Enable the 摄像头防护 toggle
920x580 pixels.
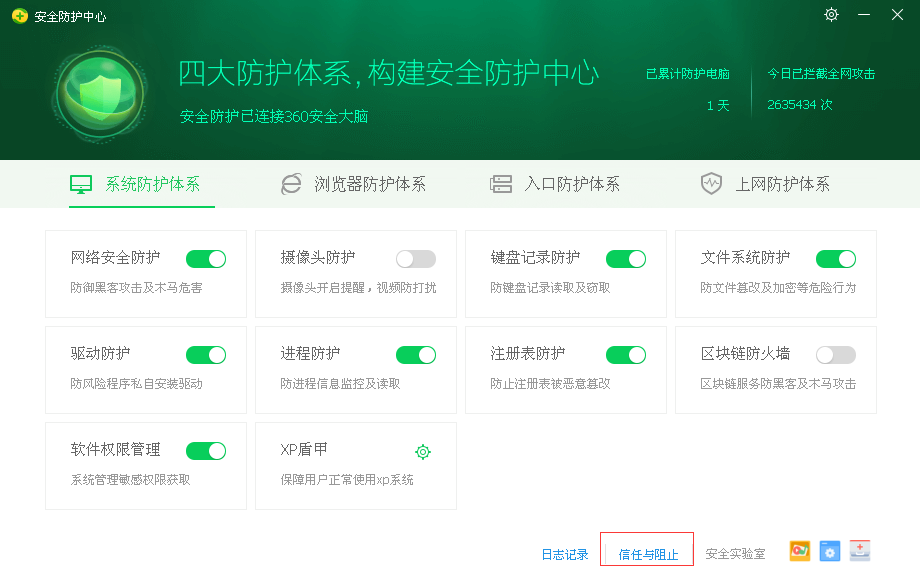(416, 259)
